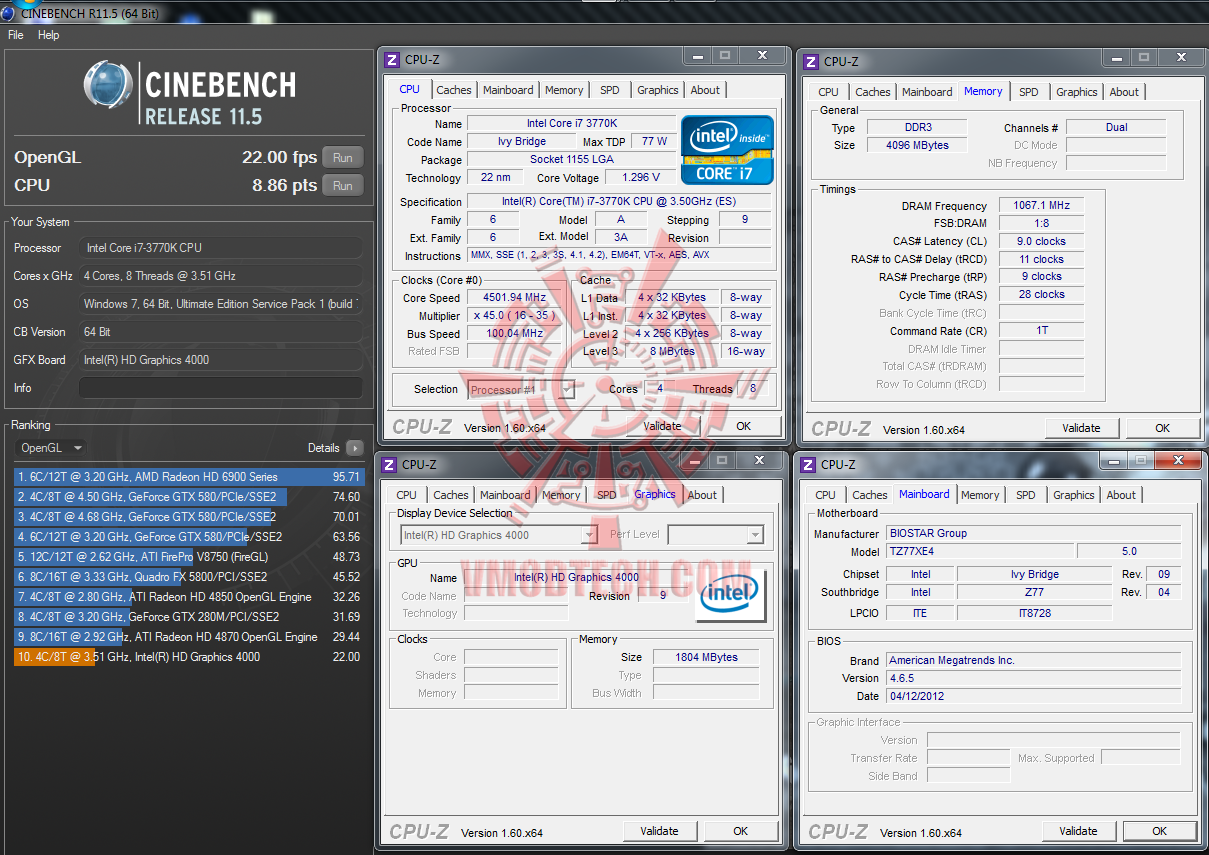1209x855 pixels.
Task: Click the GPU memory size 1804 MBytes field
Action: pos(704,657)
